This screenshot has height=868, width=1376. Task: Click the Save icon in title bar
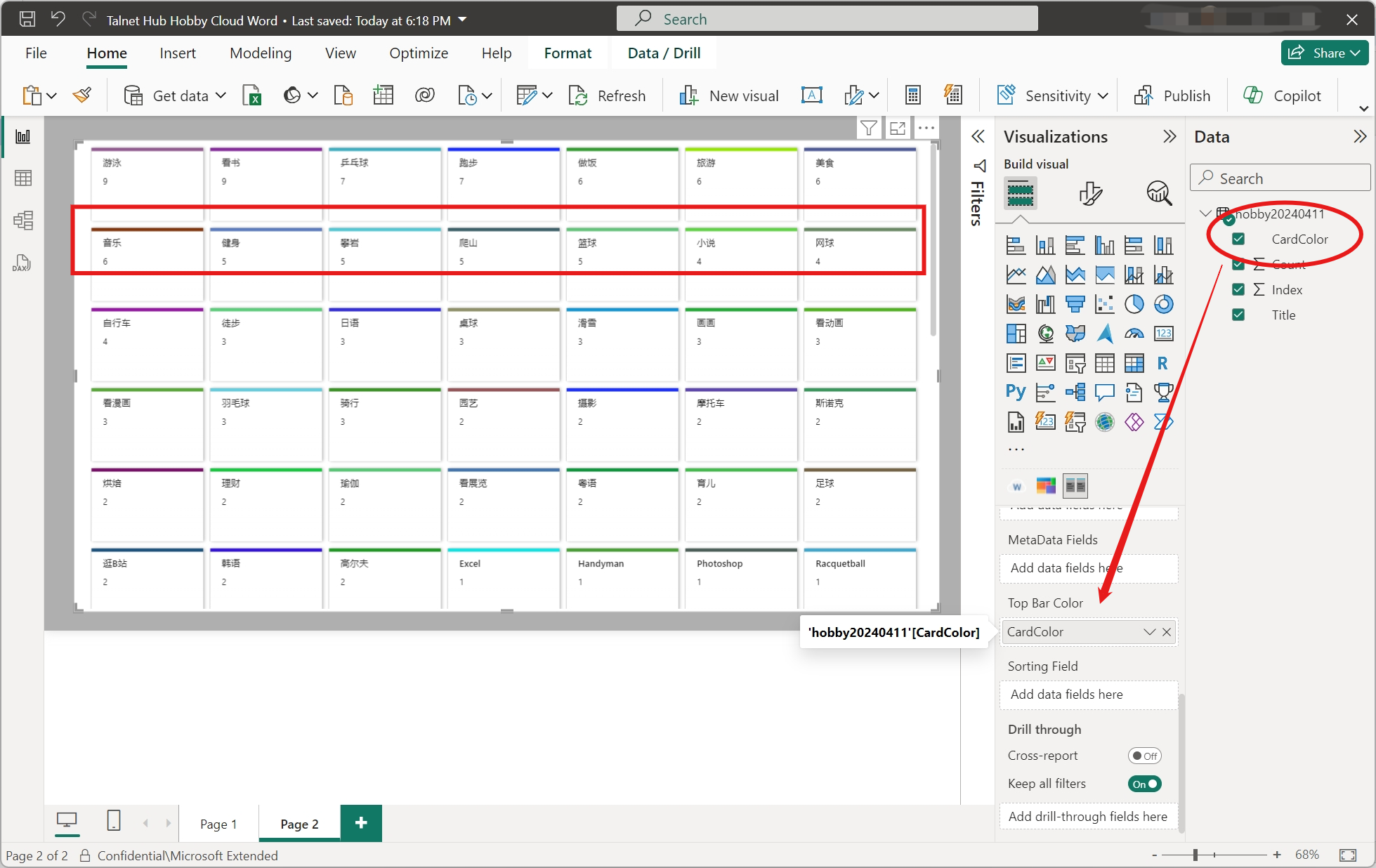pyautogui.click(x=27, y=20)
